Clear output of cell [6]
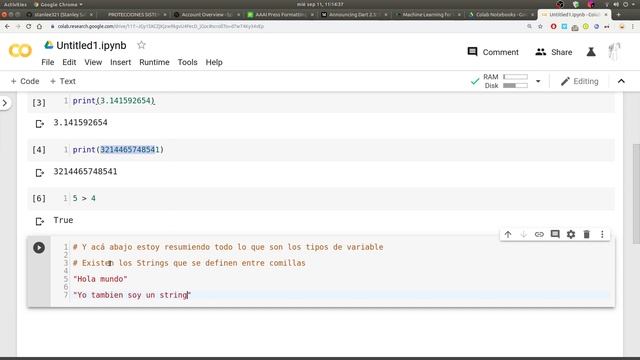The width and height of the screenshot is (640, 360). (39, 222)
